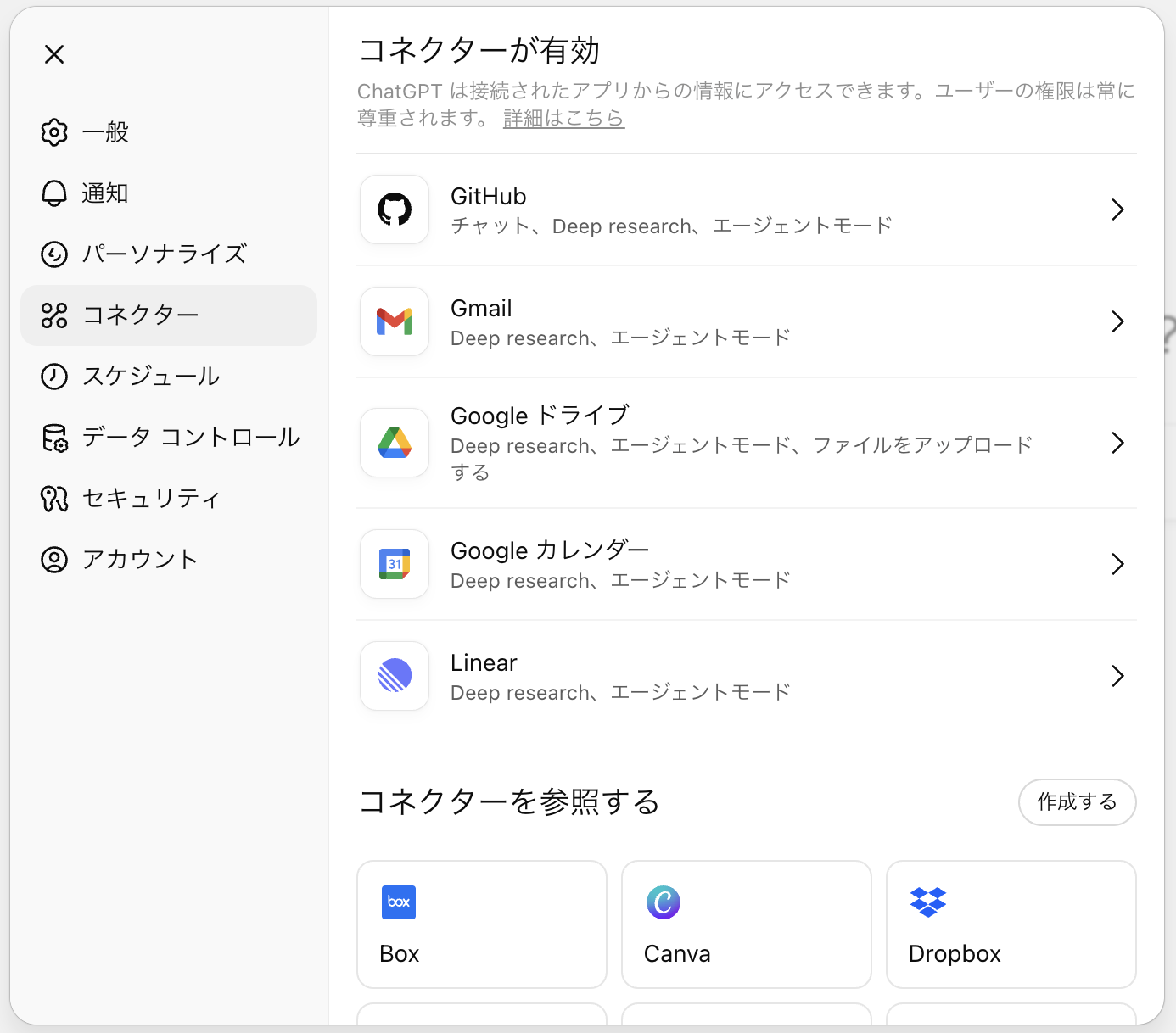Click the key icon beside セキュリティ
Image resolution: width=1176 pixels, height=1033 pixels.
(54, 499)
